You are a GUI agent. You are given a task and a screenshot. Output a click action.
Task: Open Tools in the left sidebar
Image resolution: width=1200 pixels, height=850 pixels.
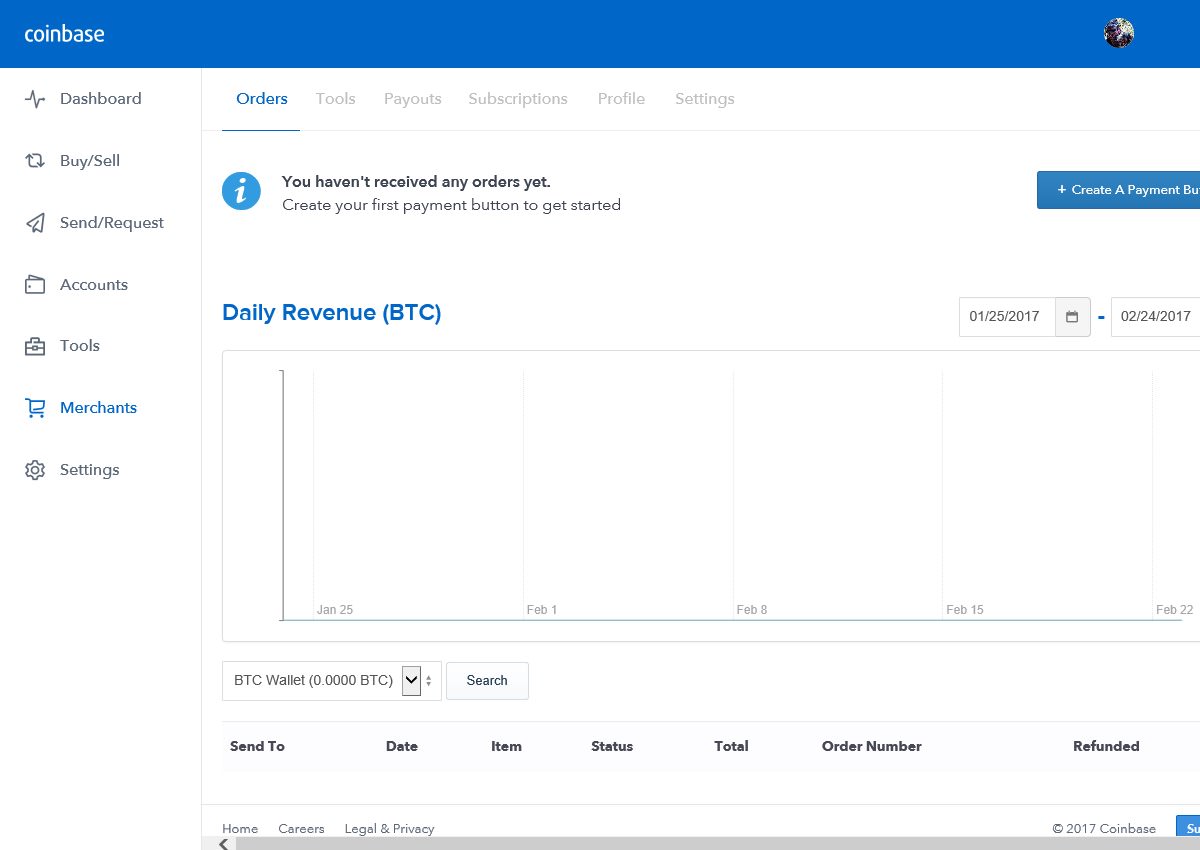80,346
